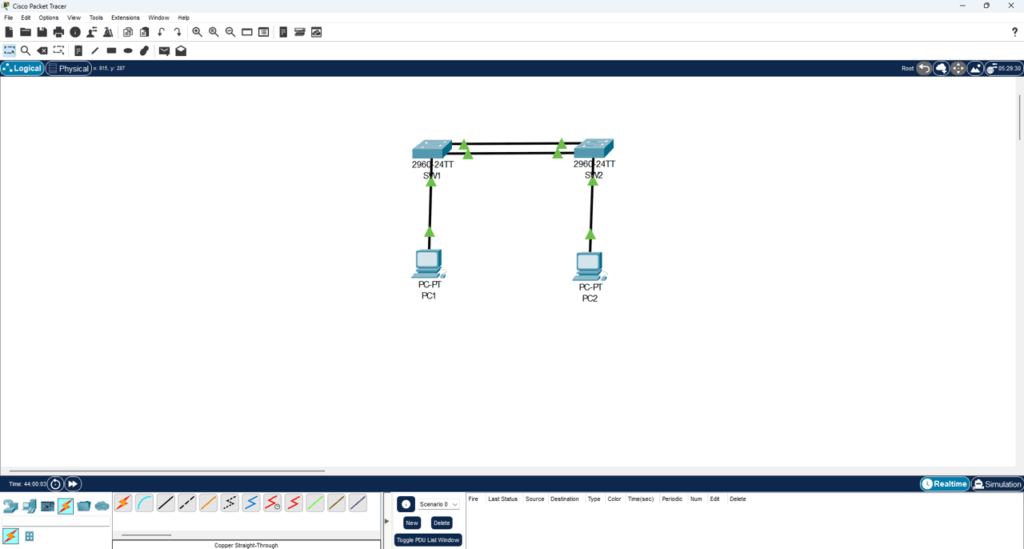Image resolution: width=1024 pixels, height=549 pixels.
Task: Click the Fast Forward Time control
Action: tap(73, 484)
